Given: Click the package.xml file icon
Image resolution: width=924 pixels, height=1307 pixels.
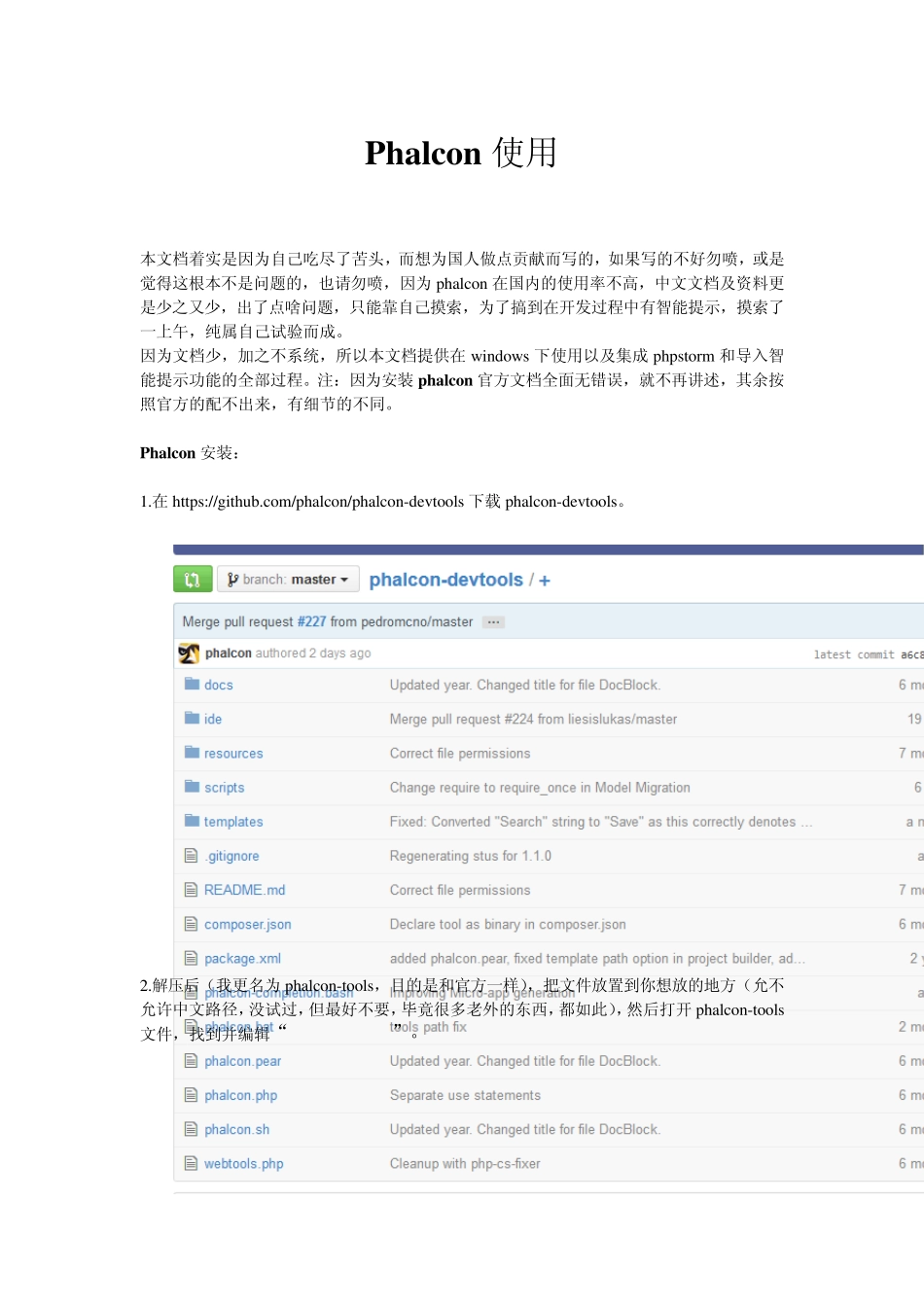Looking at the screenshot, I should tap(192, 958).
